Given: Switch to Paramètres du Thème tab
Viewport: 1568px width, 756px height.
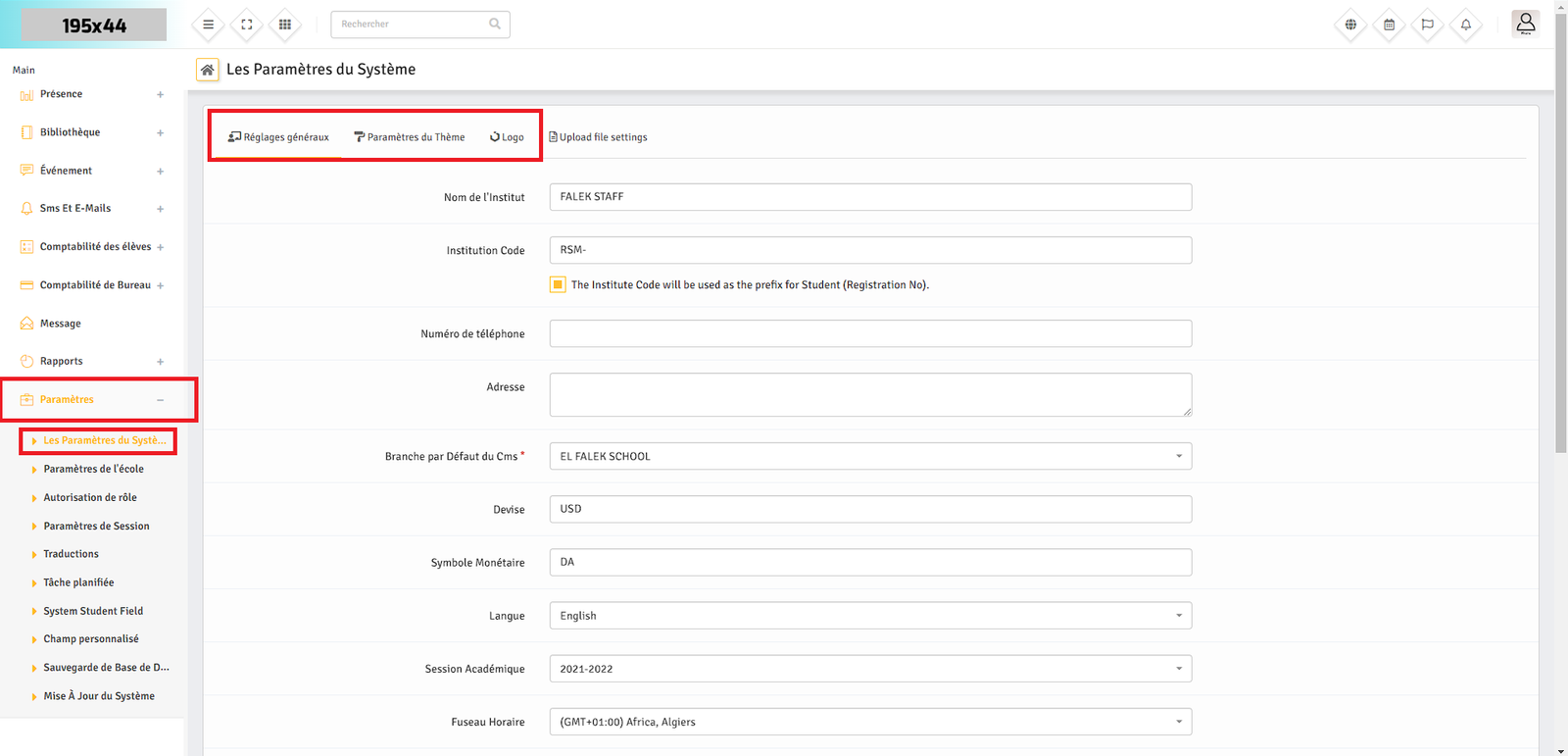Looking at the screenshot, I should (410, 137).
